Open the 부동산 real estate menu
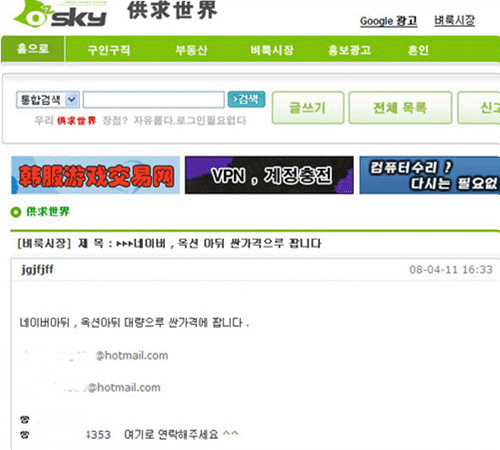Screen dimensions: 500x450 coord(192,50)
